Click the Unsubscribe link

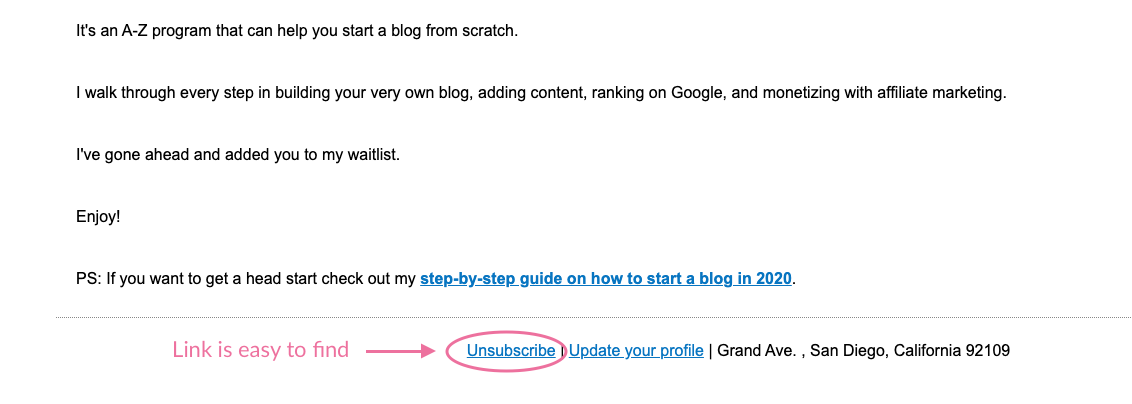click(x=511, y=351)
